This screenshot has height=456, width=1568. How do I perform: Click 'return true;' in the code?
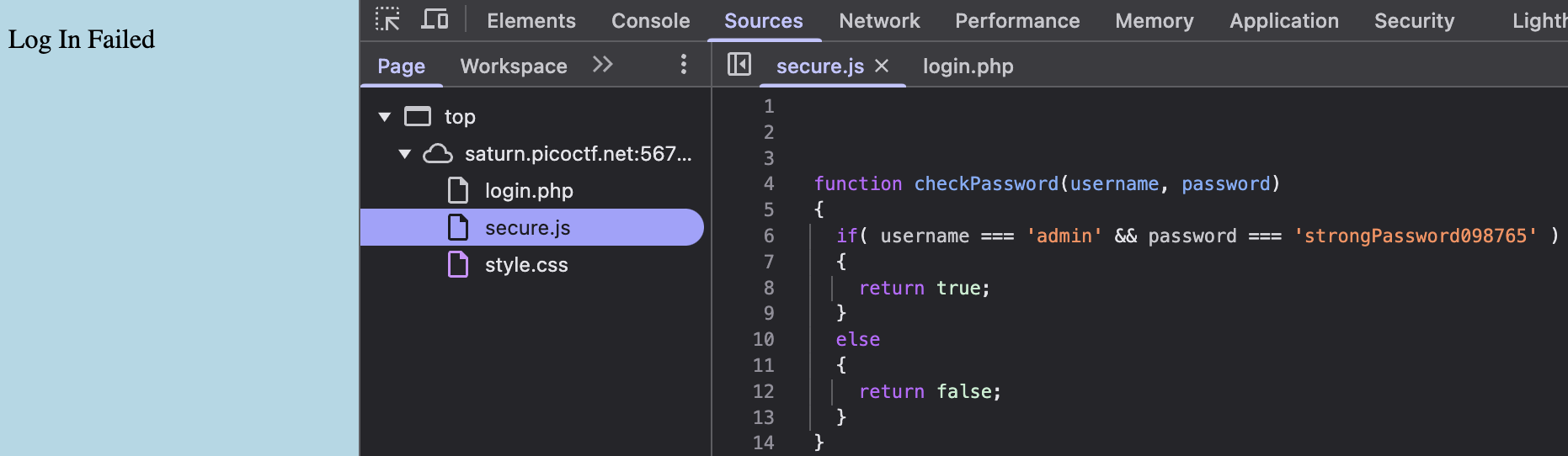click(x=925, y=289)
